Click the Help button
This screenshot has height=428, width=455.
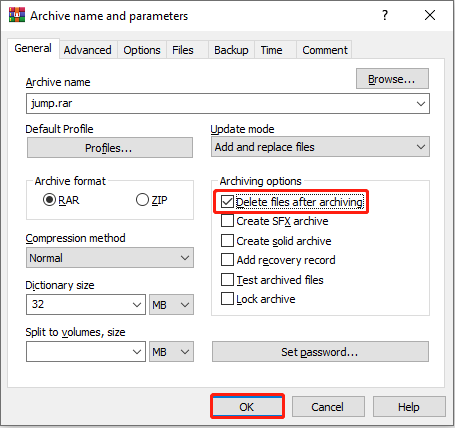(x=409, y=407)
